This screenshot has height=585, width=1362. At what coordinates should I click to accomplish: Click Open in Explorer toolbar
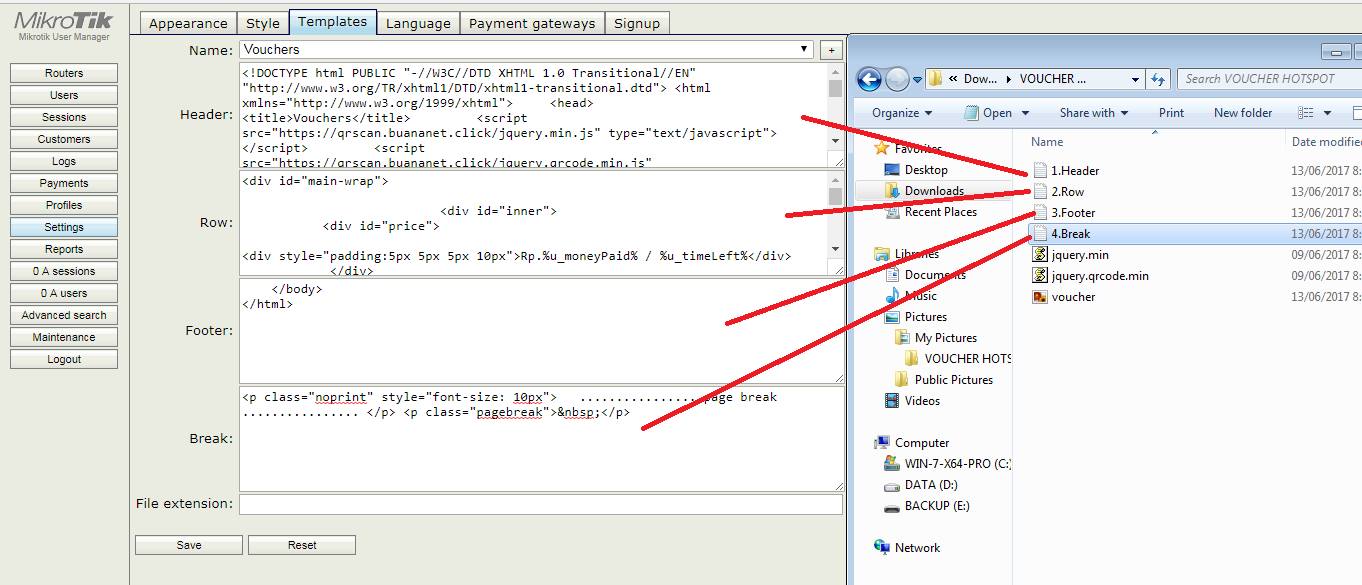click(x=989, y=113)
